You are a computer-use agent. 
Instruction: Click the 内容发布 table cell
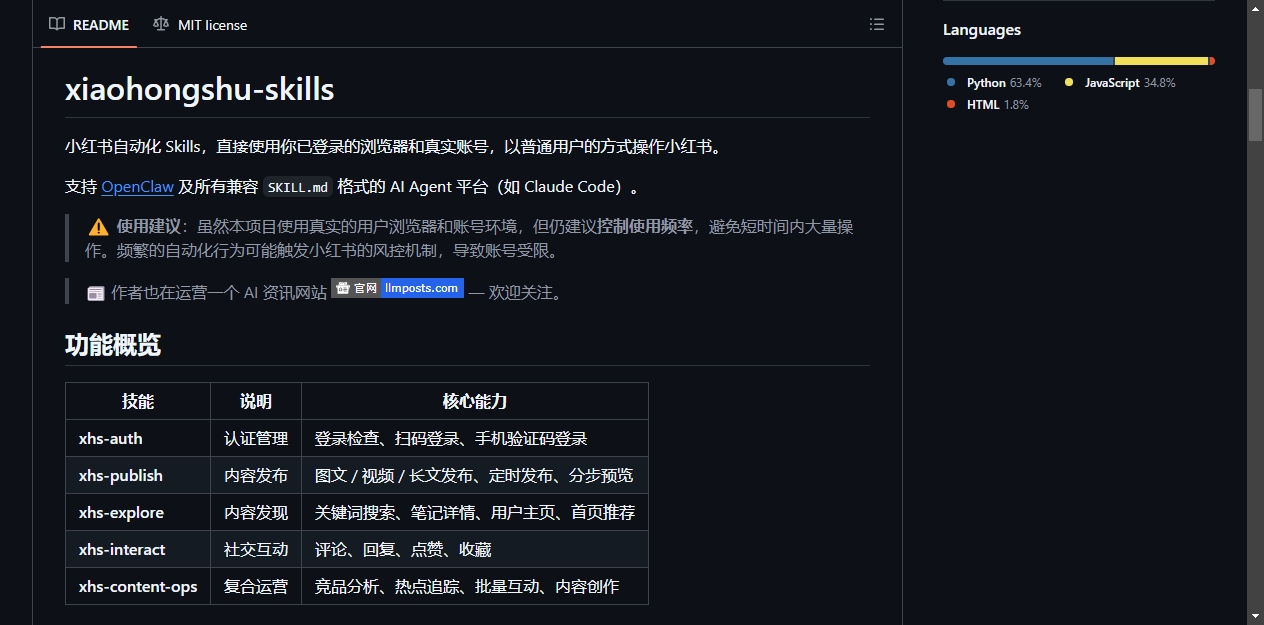[256, 475]
